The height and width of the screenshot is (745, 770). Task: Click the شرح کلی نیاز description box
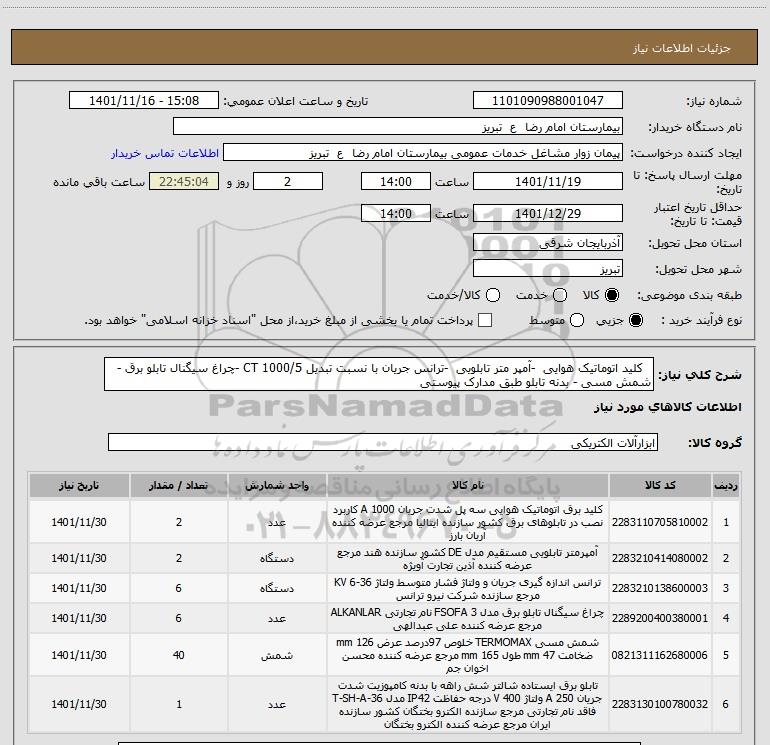point(379,375)
